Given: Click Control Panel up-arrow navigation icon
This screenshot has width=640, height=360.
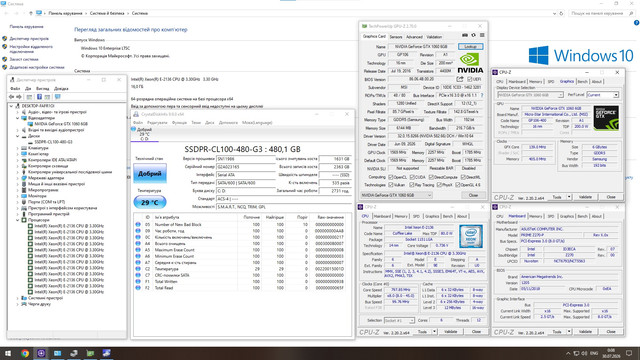Looking at the screenshot, I should tap(31, 13).
